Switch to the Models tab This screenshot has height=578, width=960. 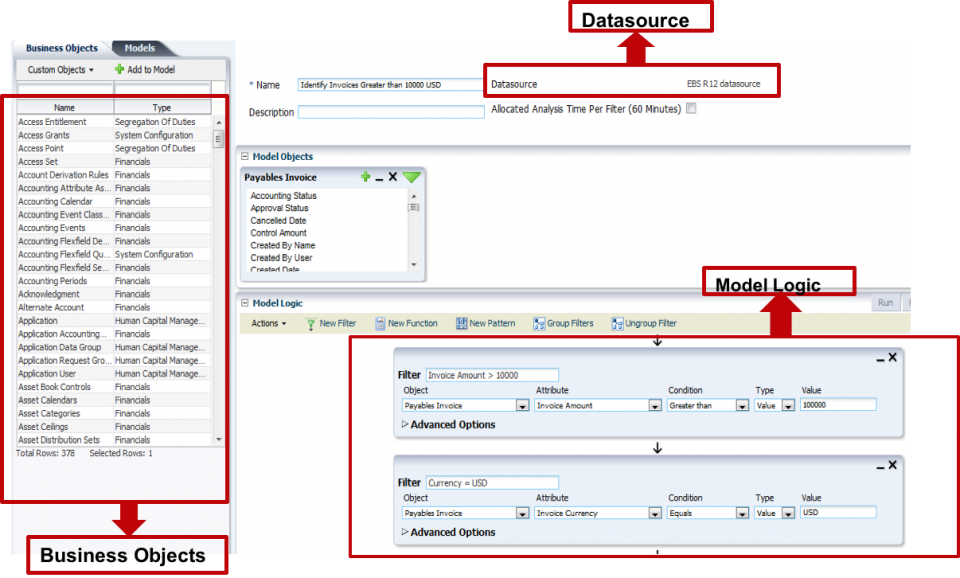coord(139,47)
